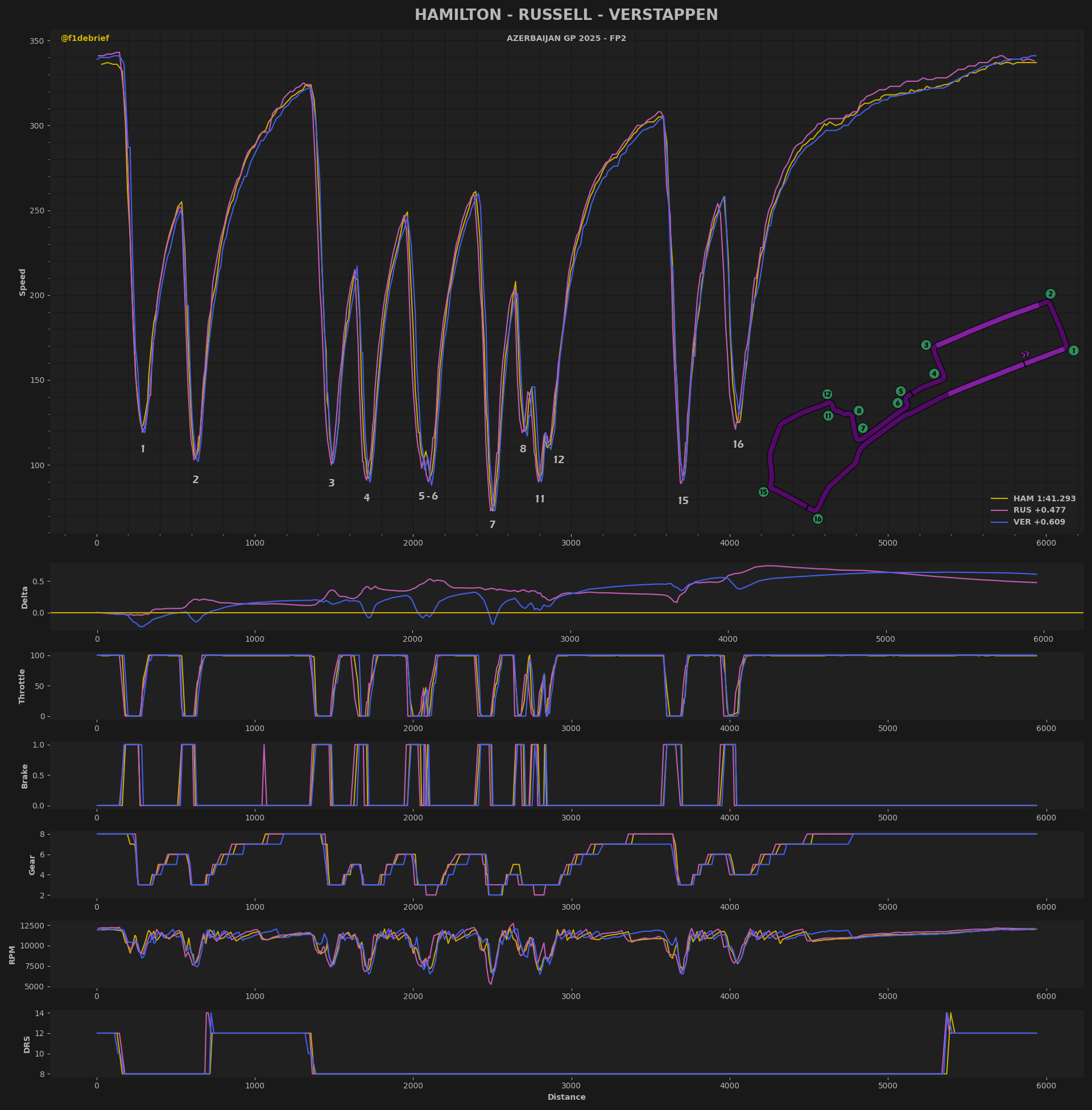Select the turn 3 circle on circuit map
Viewport: 1092px width, 1110px height.
[926, 345]
